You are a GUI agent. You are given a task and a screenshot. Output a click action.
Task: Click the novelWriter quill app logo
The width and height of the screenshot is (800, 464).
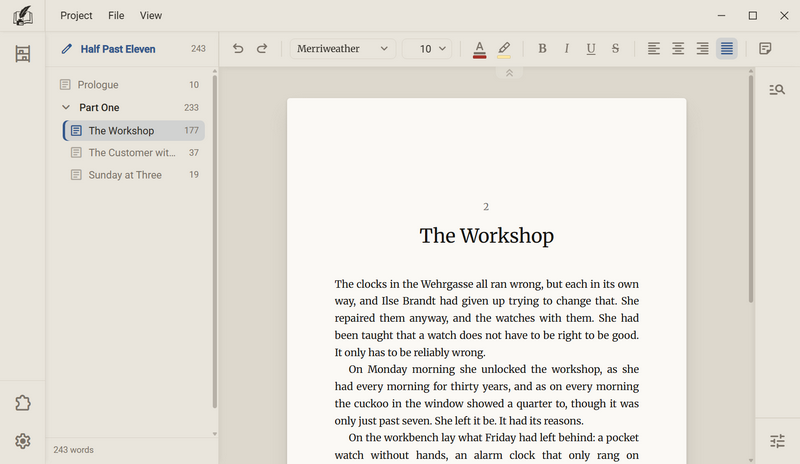(x=22, y=15)
